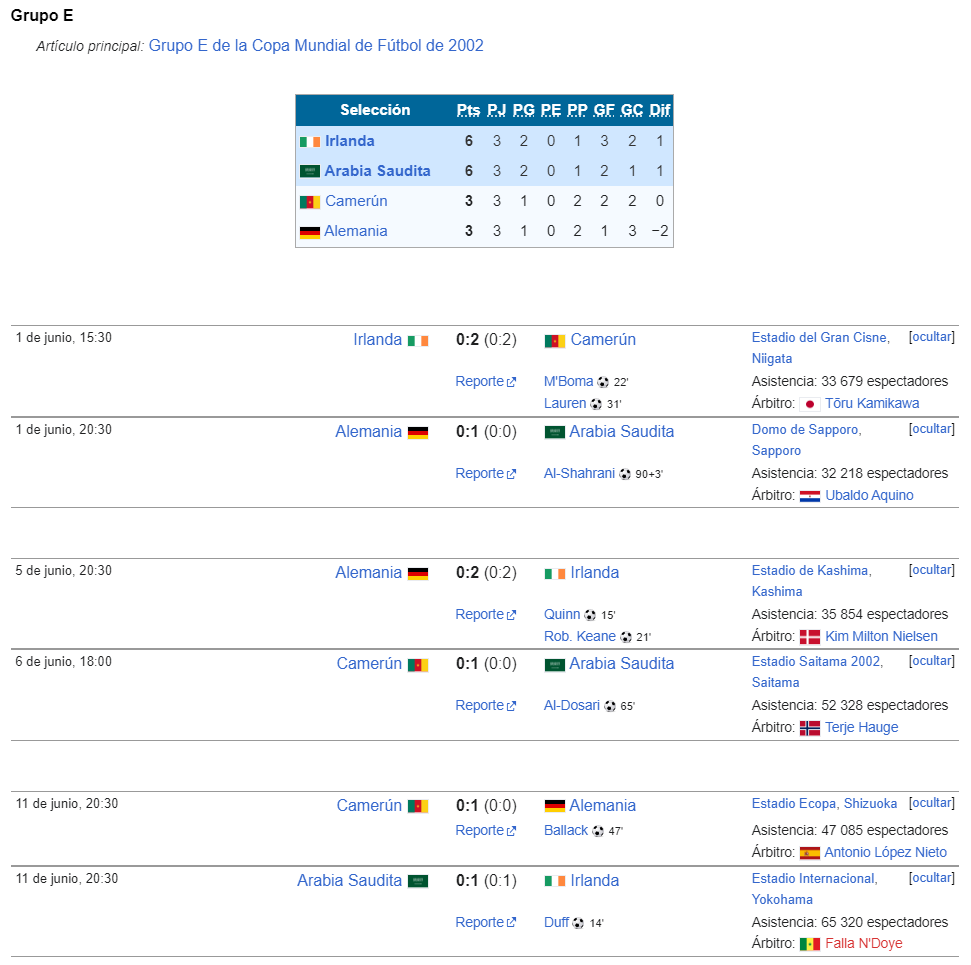
Task: Hide details of the Irlanda vs Camerún match
Action: [x=931, y=337]
